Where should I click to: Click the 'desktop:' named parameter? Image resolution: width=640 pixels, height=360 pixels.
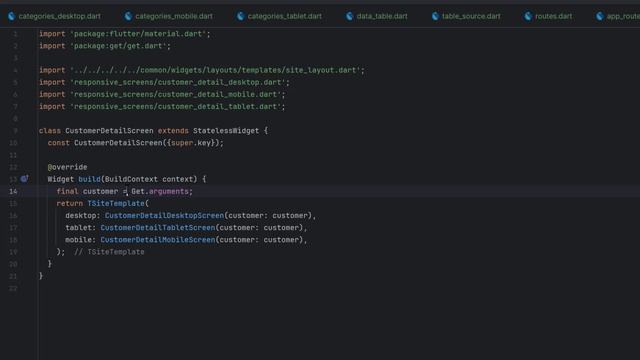83,216
